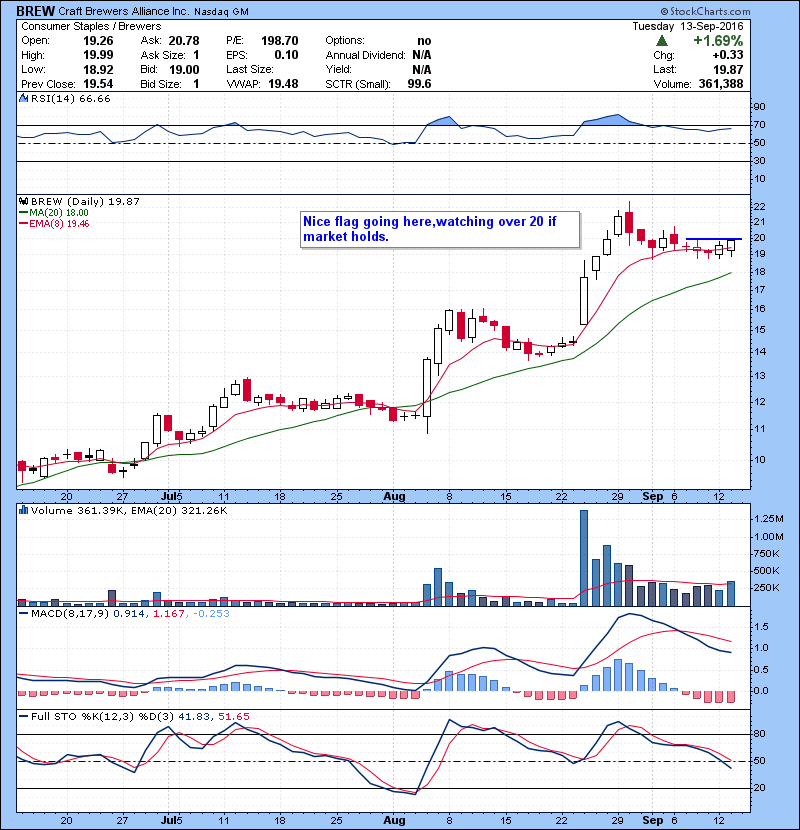Click the BREW ticker symbol title

point(35,11)
